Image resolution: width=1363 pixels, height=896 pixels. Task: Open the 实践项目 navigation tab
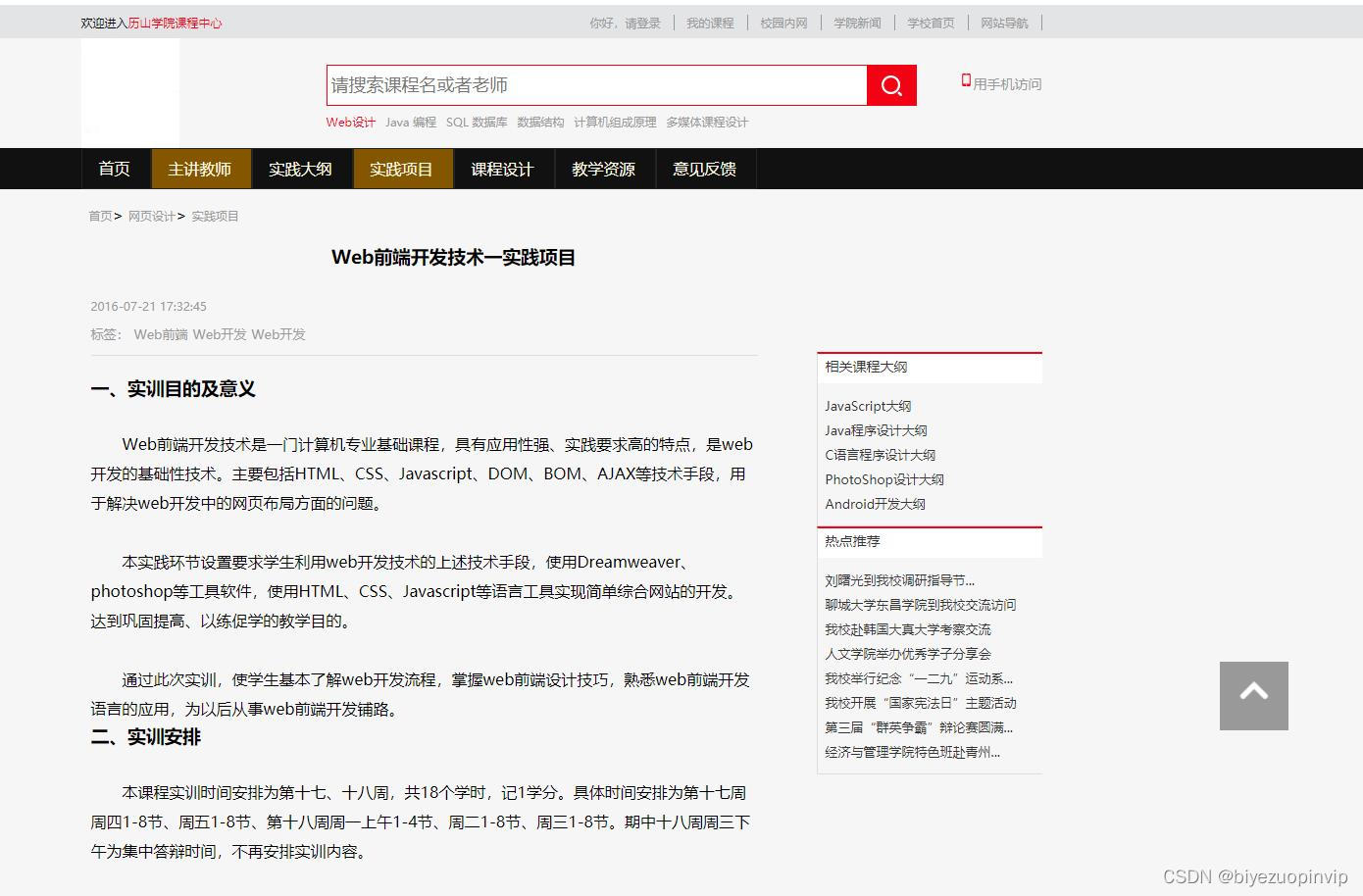[x=401, y=169]
